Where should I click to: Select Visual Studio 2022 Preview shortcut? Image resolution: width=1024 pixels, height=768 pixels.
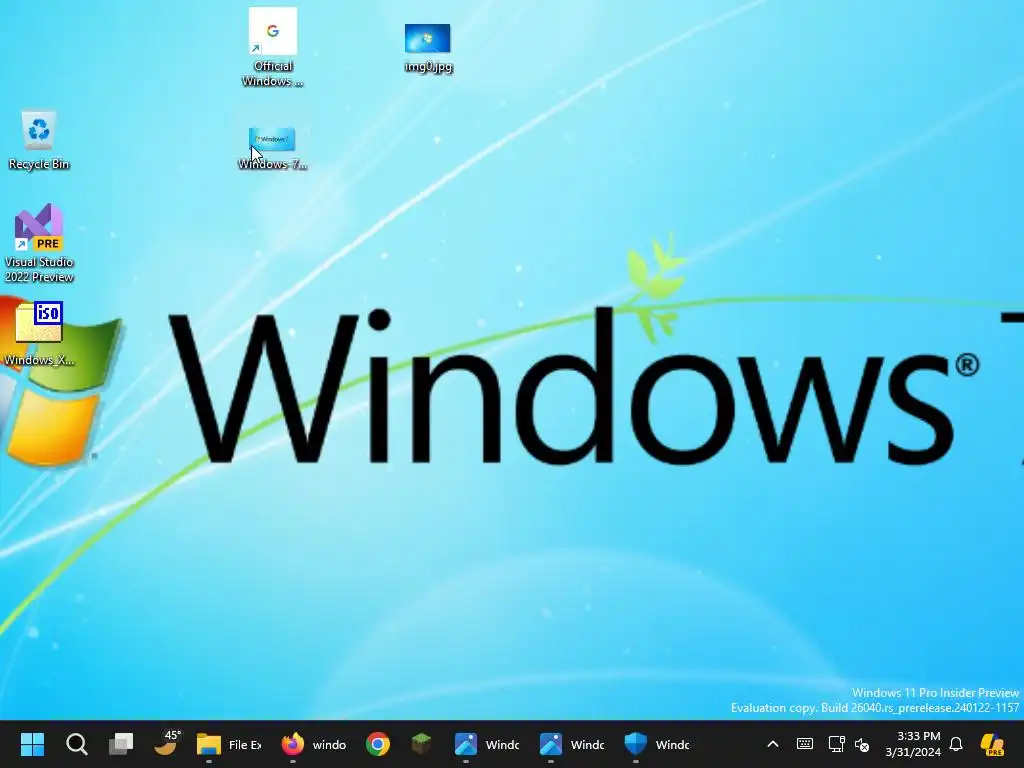pyautogui.click(x=39, y=243)
